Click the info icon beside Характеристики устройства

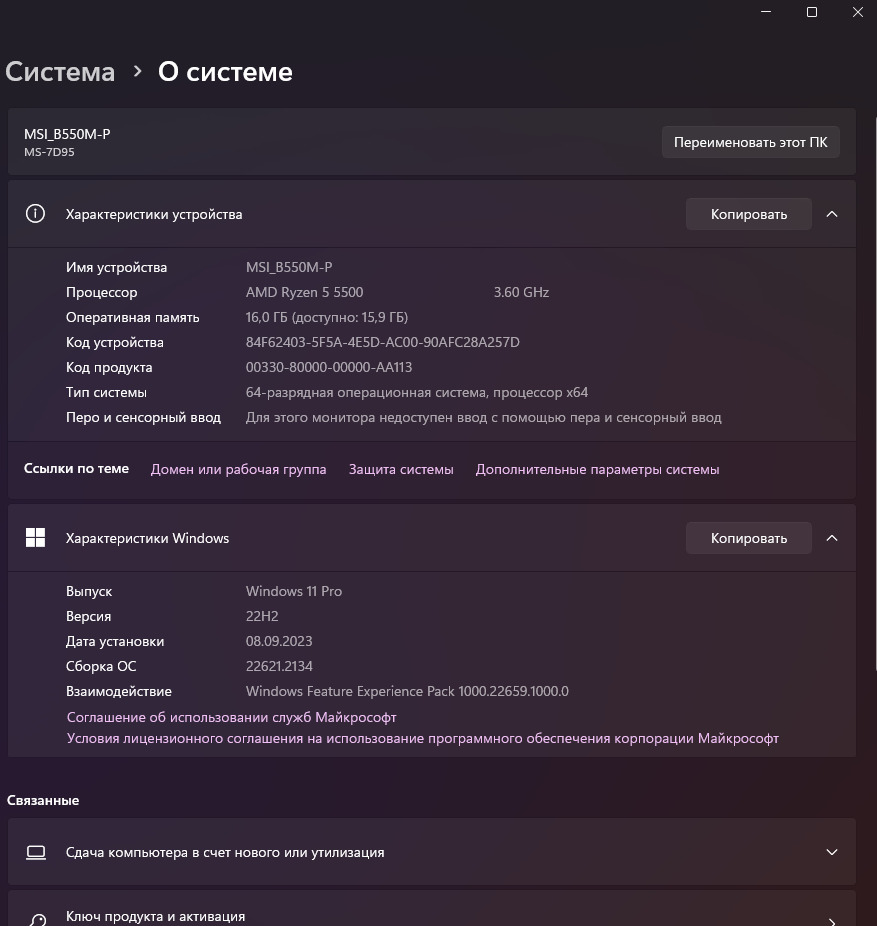pos(35,214)
